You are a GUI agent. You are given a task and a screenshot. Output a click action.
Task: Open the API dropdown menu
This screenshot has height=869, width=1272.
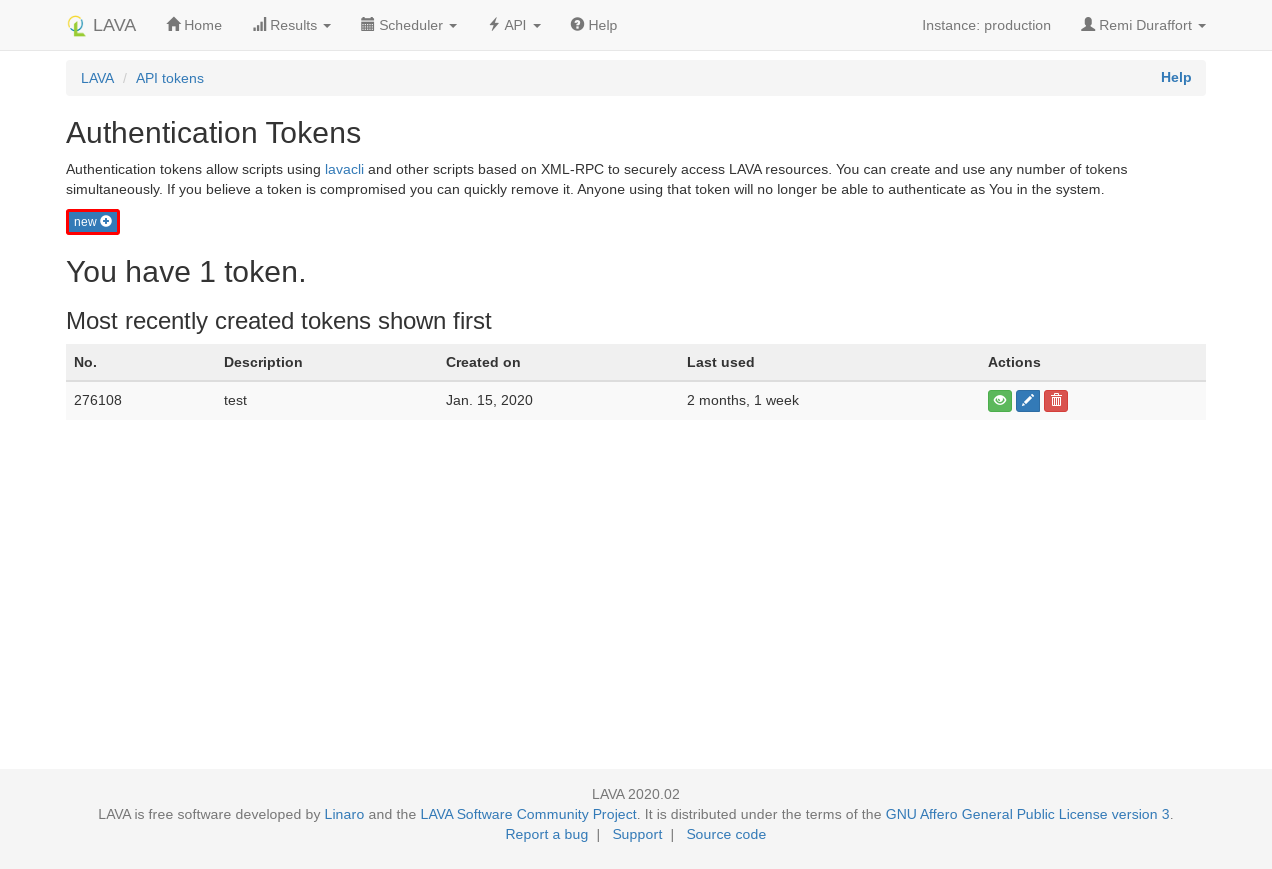(x=514, y=25)
